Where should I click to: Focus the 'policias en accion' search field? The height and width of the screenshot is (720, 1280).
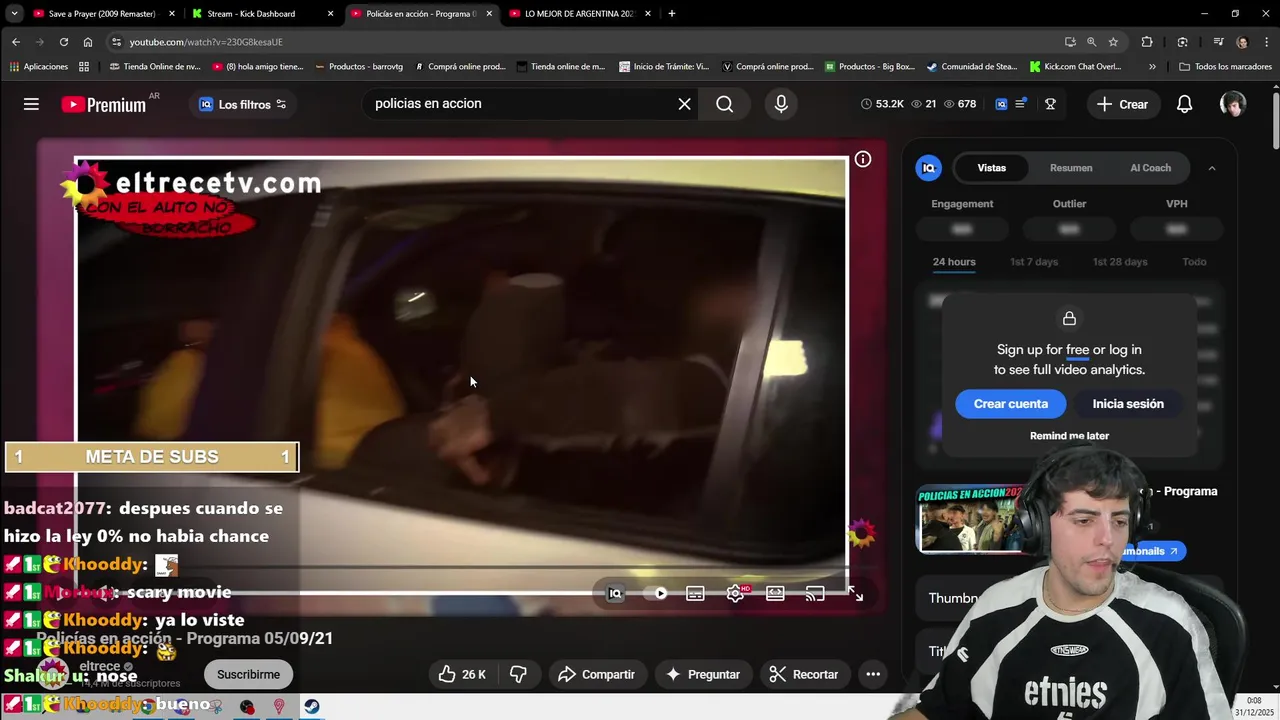coord(520,104)
